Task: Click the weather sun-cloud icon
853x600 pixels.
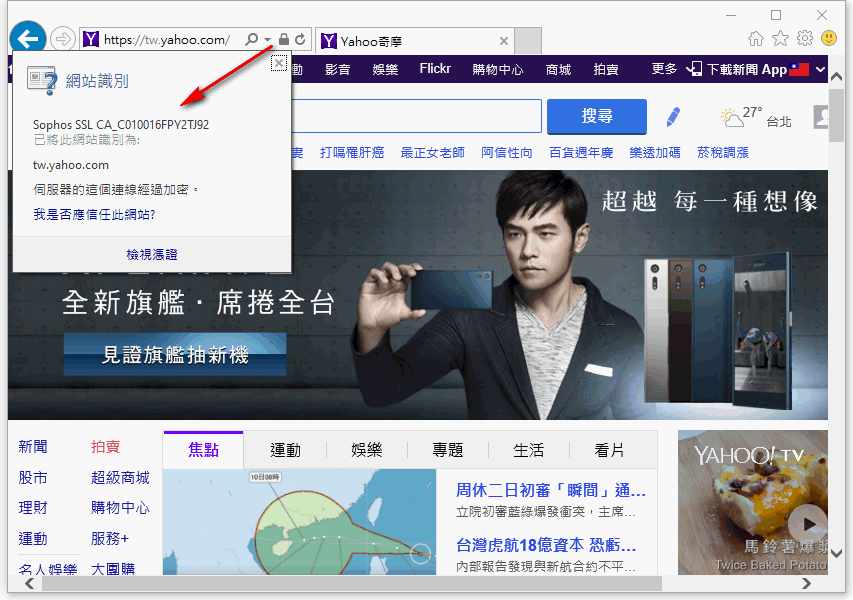Action: click(732, 117)
